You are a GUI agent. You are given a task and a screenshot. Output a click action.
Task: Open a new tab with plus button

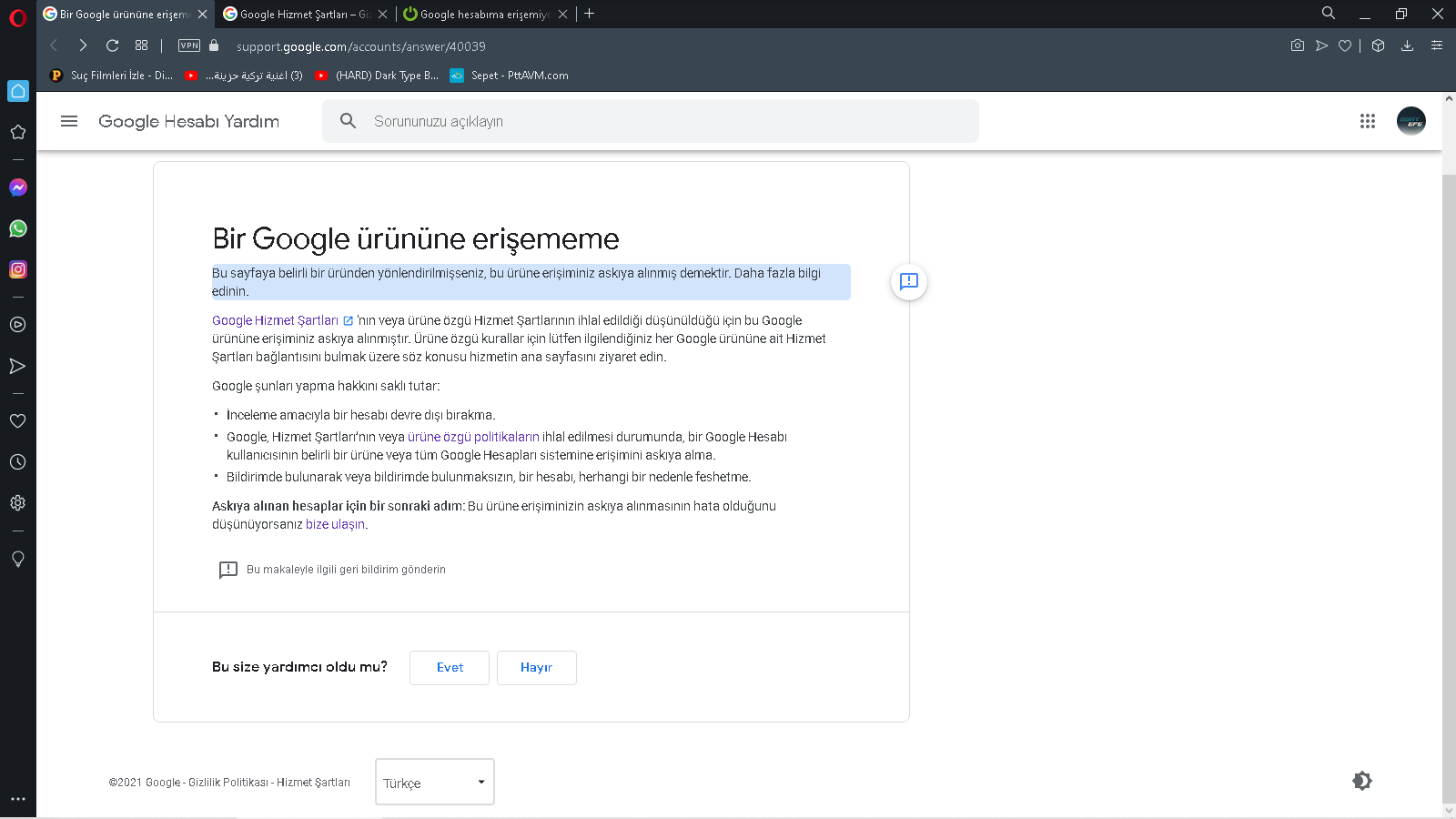(x=589, y=14)
